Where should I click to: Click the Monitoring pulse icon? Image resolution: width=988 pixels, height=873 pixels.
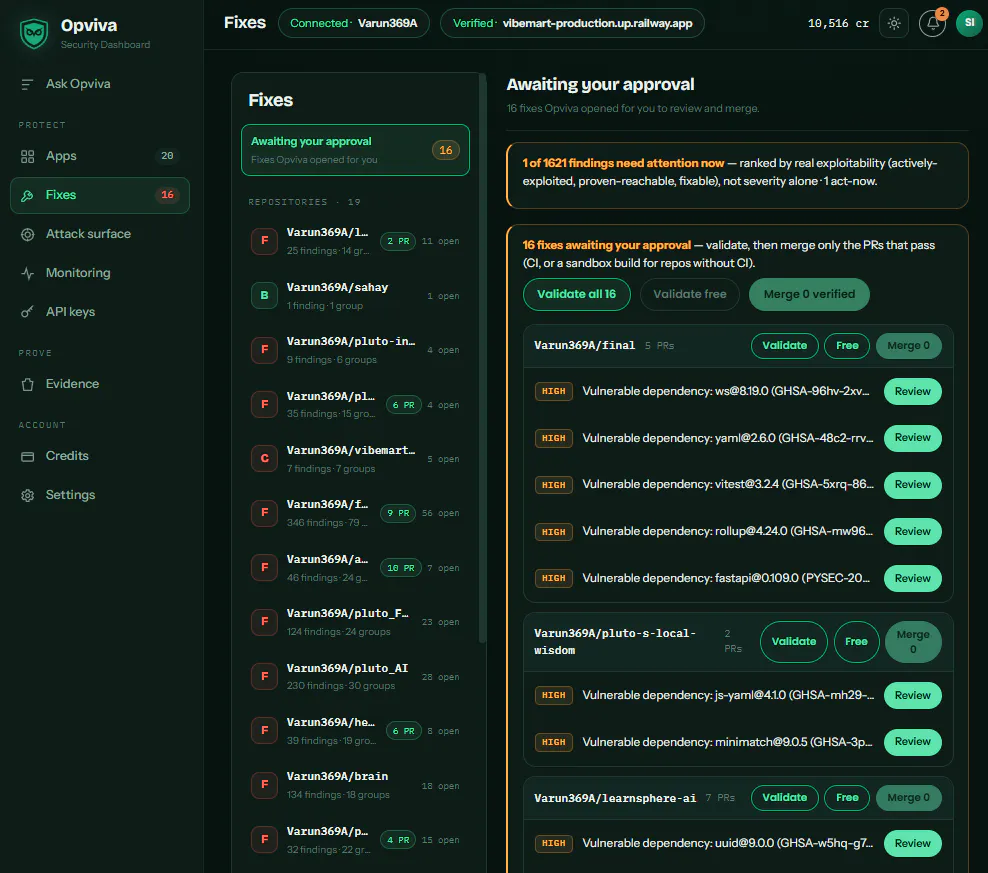[x=27, y=274]
